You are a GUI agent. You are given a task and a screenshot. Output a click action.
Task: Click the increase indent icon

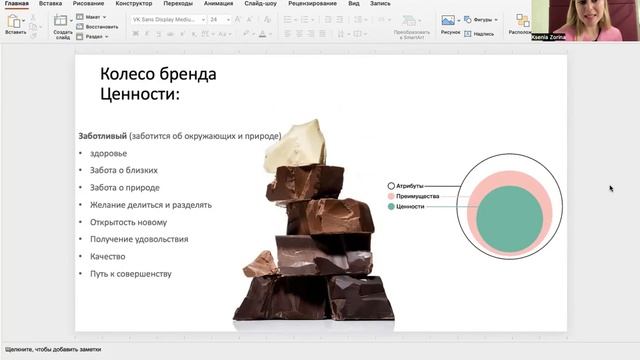pos(340,19)
